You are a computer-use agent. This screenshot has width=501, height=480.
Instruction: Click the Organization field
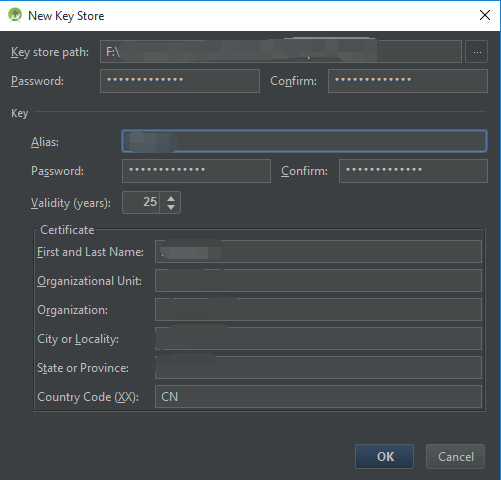(x=318, y=310)
